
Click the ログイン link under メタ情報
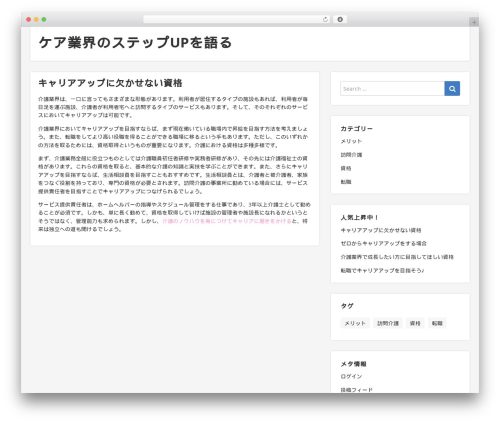click(351, 376)
